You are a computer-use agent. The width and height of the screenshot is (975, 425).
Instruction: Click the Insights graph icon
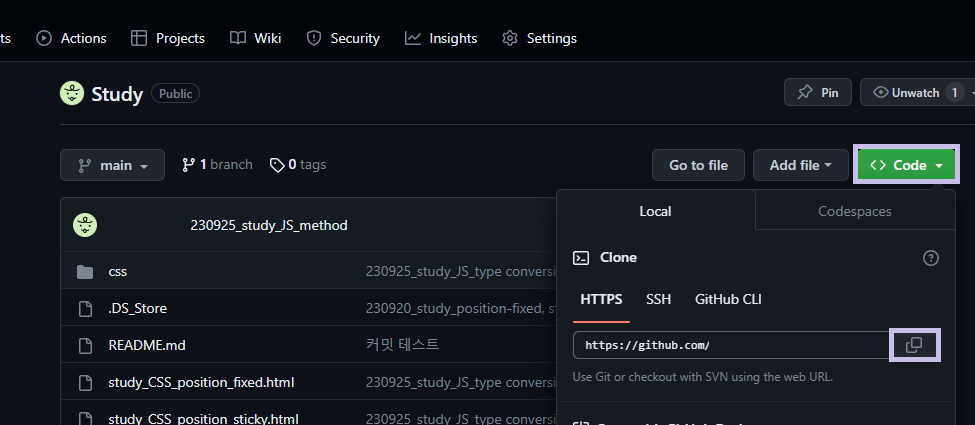coord(413,39)
